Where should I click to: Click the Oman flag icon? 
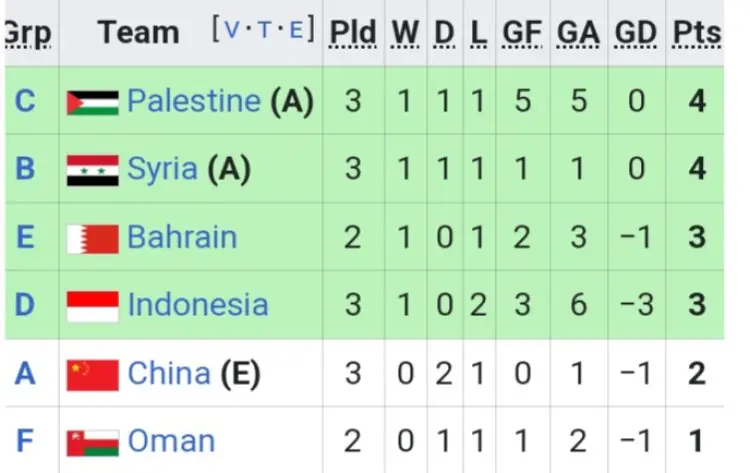[93, 443]
